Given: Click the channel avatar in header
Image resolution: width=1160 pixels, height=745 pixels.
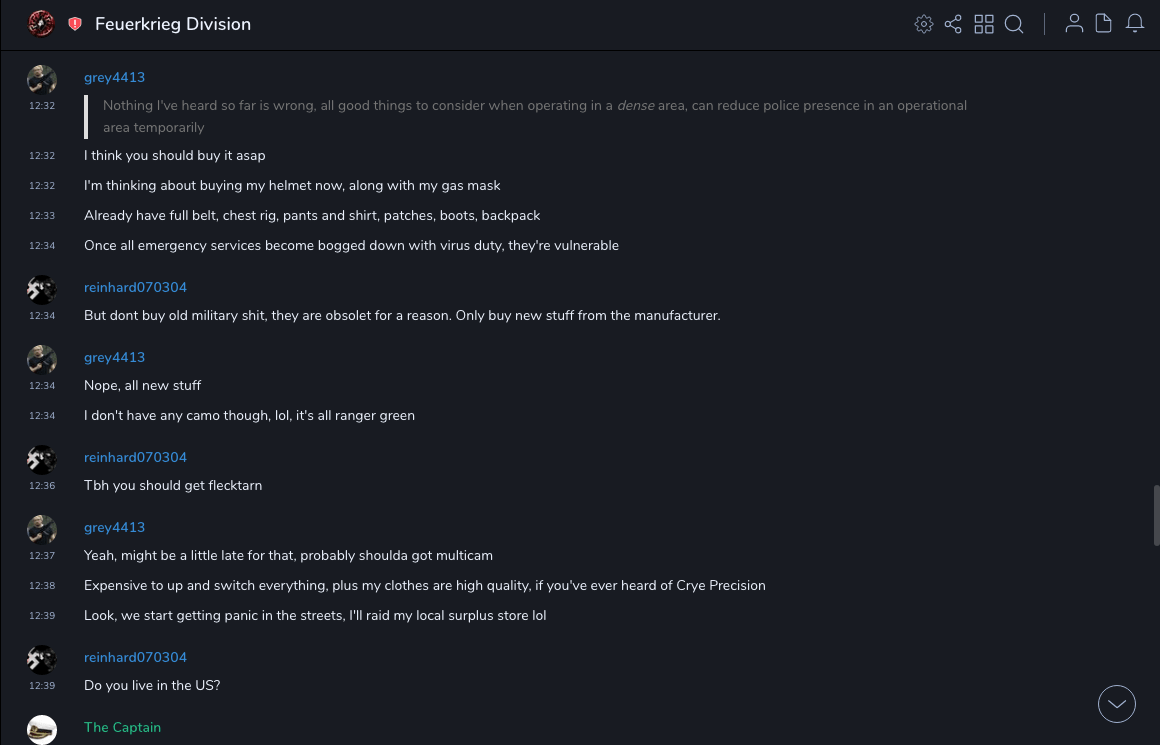Looking at the screenshot, I should pyautogui.click(x=41, y=24).
